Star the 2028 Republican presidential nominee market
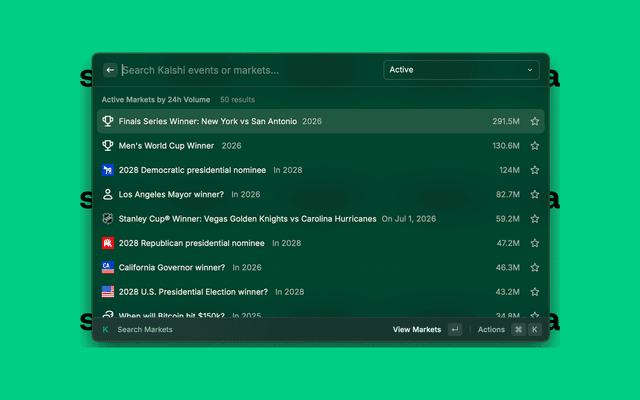This screenshot has width=640, height=400. 535,243
